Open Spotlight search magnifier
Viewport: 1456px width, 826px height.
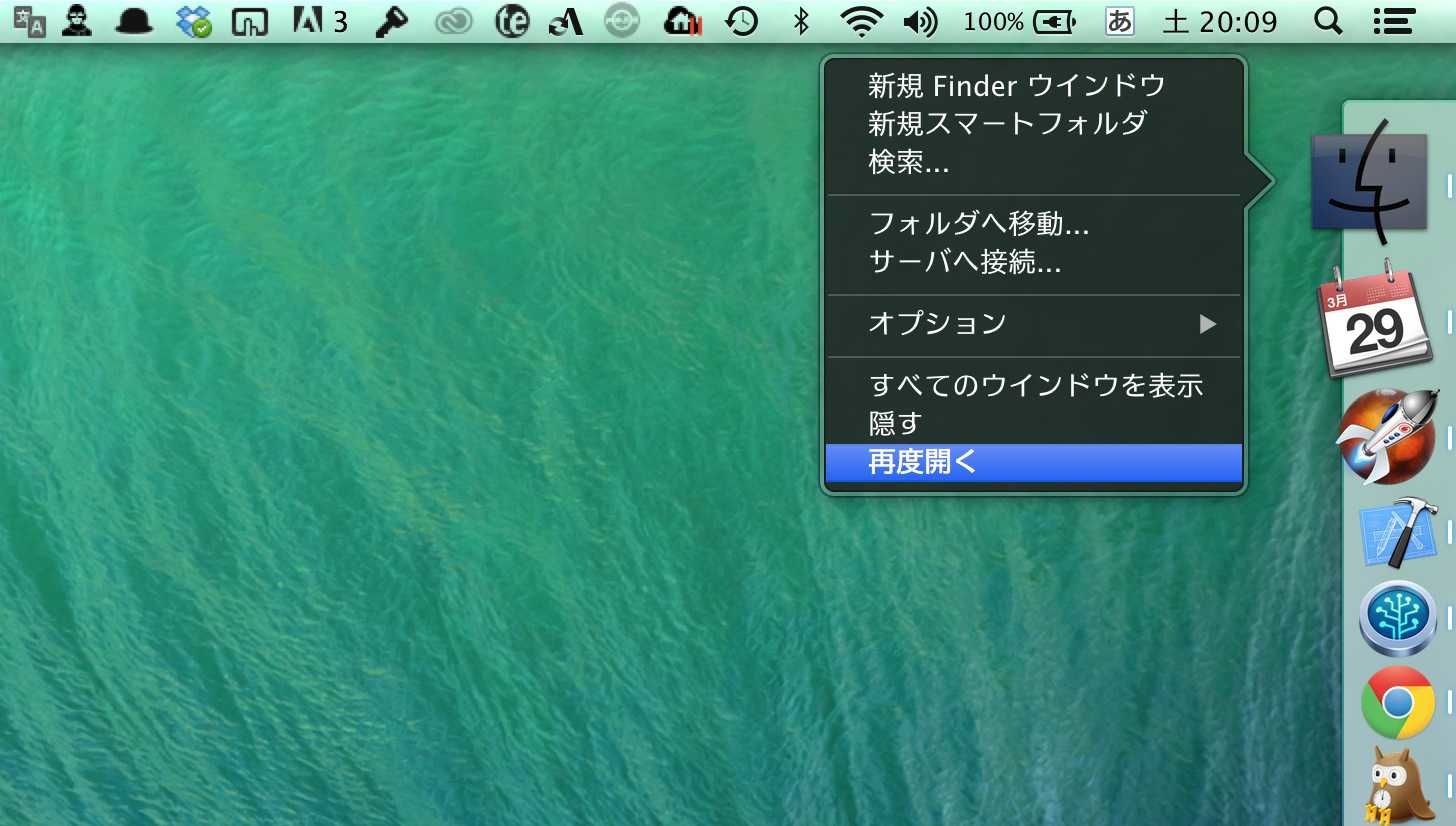pos(1328,21)
